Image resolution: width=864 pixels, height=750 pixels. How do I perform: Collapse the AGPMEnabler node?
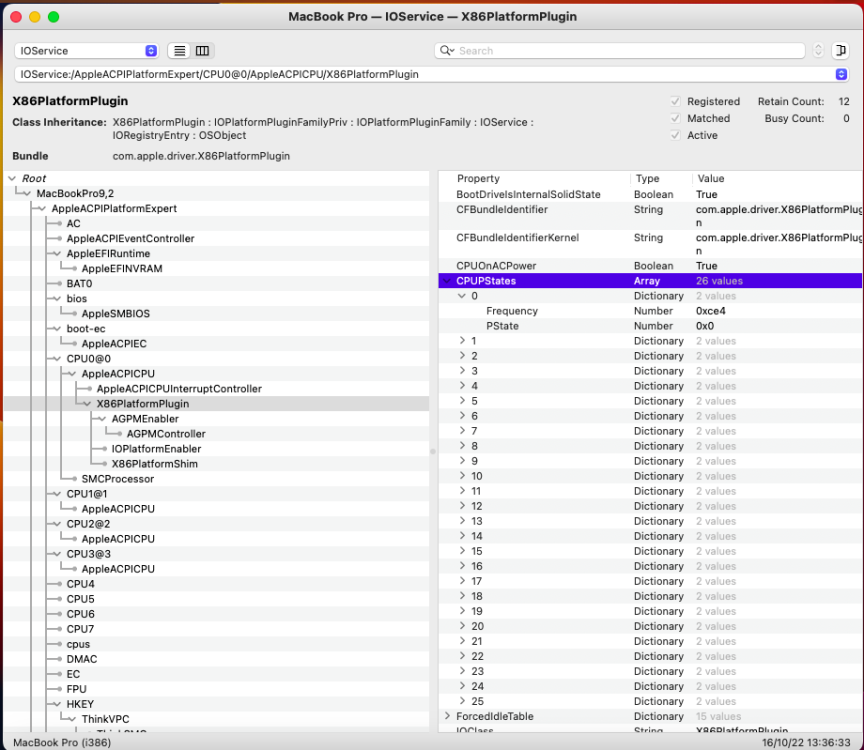[102, 419]
